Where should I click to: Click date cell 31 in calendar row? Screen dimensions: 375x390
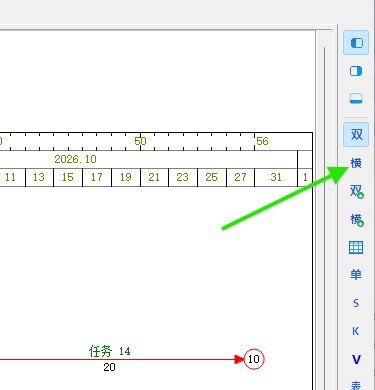pyautogui.click(x=276, y=177)
